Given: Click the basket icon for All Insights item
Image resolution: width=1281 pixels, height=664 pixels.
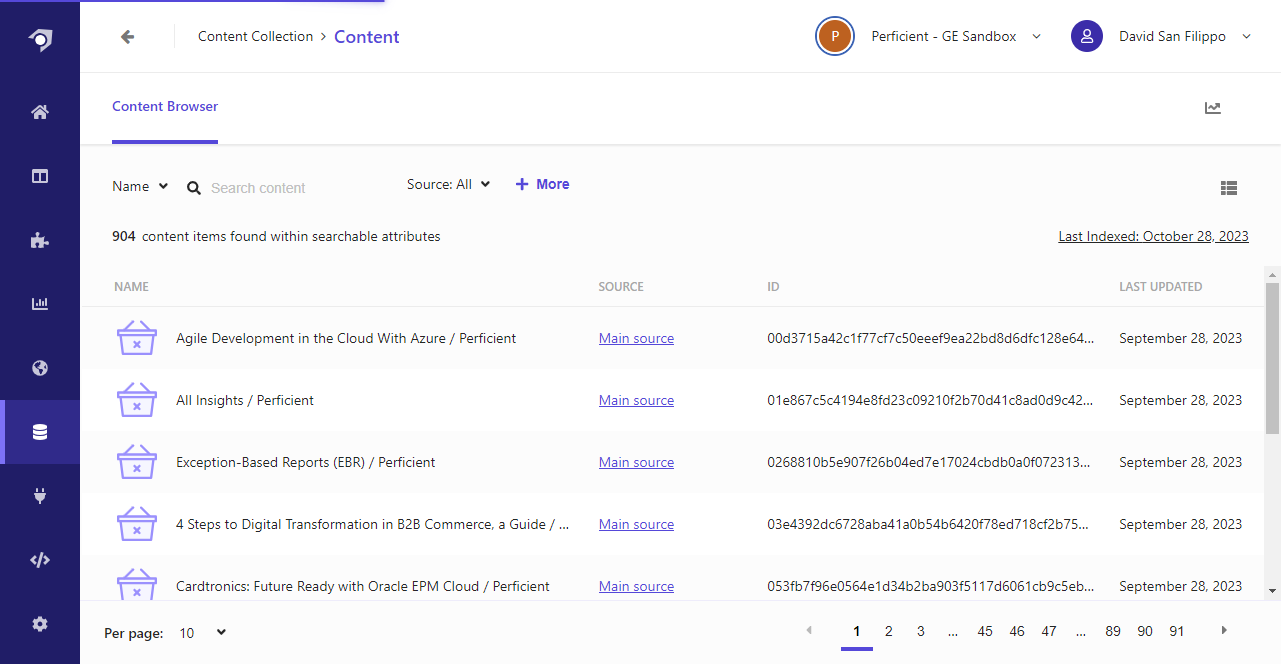Looking at the screenshot, I should click(x=136, y=399).
